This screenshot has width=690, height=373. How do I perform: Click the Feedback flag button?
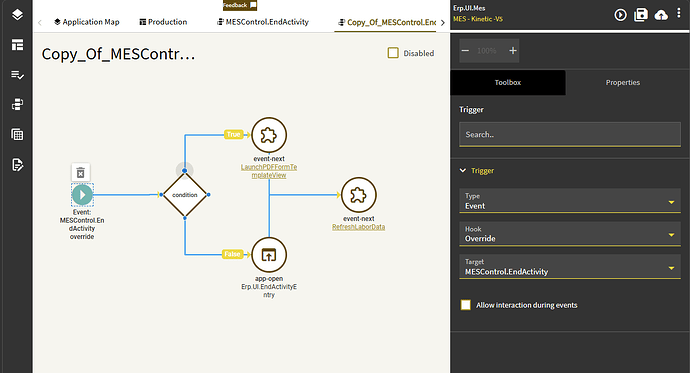(x=239, y=5)
